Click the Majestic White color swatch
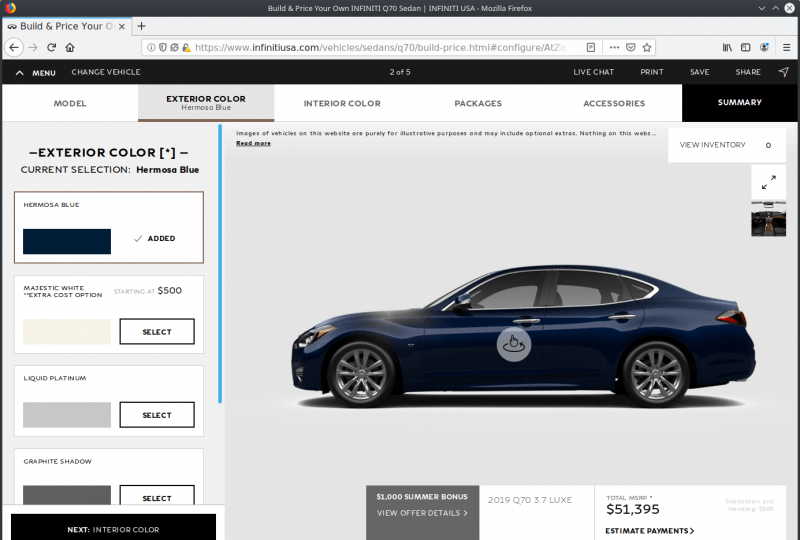The image size is (800, 540). pyautogui.click(x=67, y=332)
